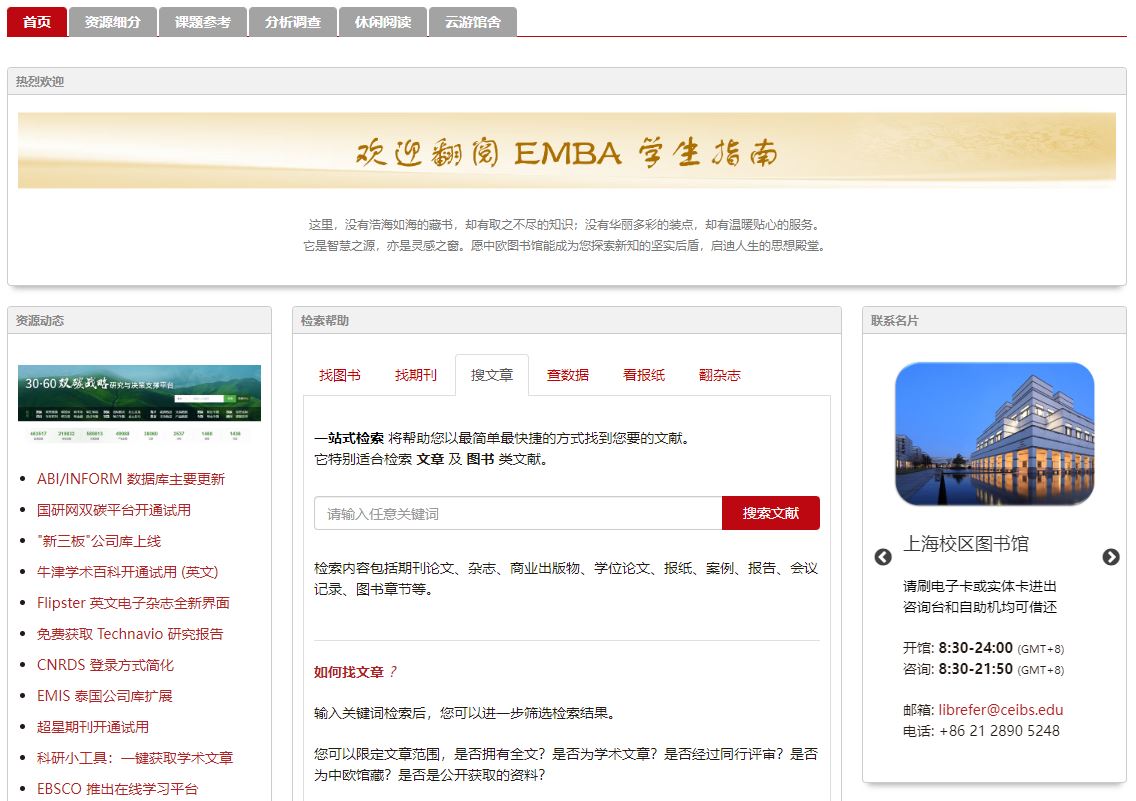The width and height of the screenshot is (1136, 801).
Task: Open 免费获取 Technavio 研究报告 link
Action: click(130, 634)
